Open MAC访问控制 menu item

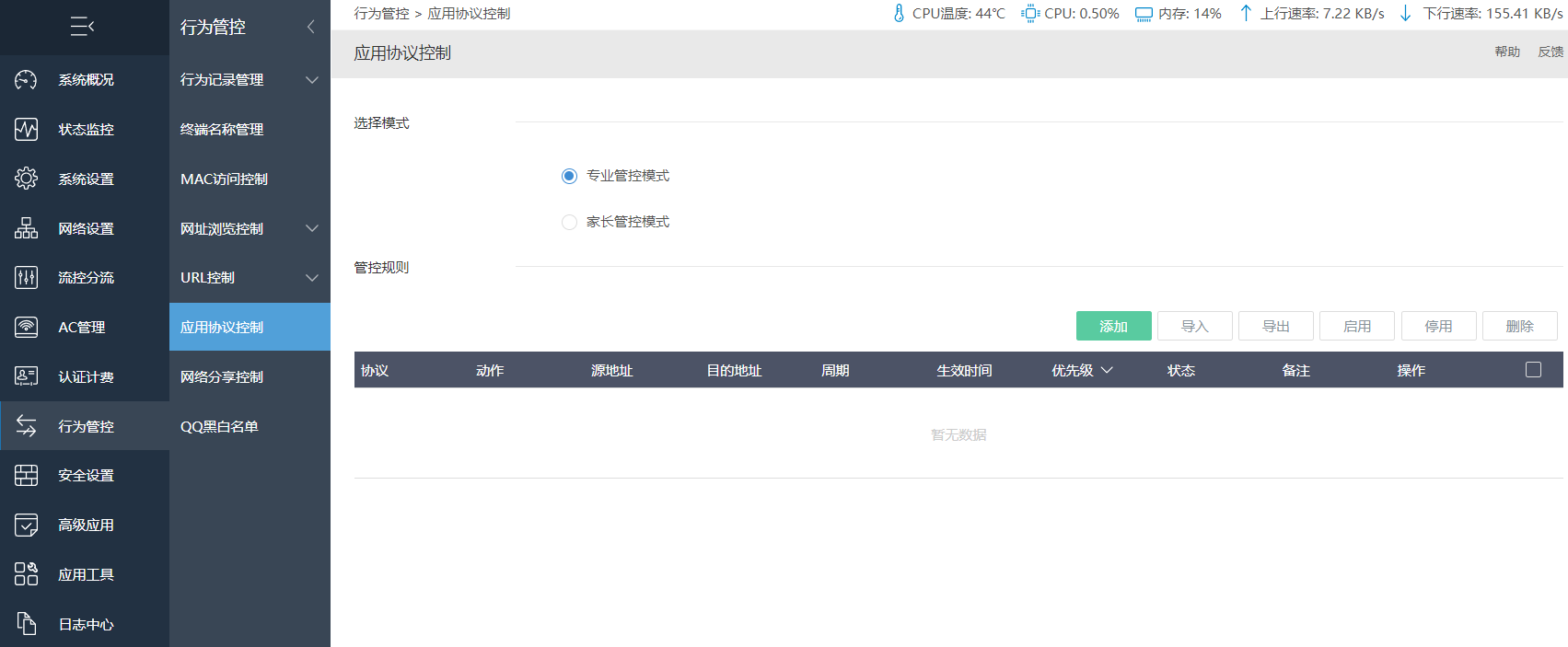tap(250, 179)
